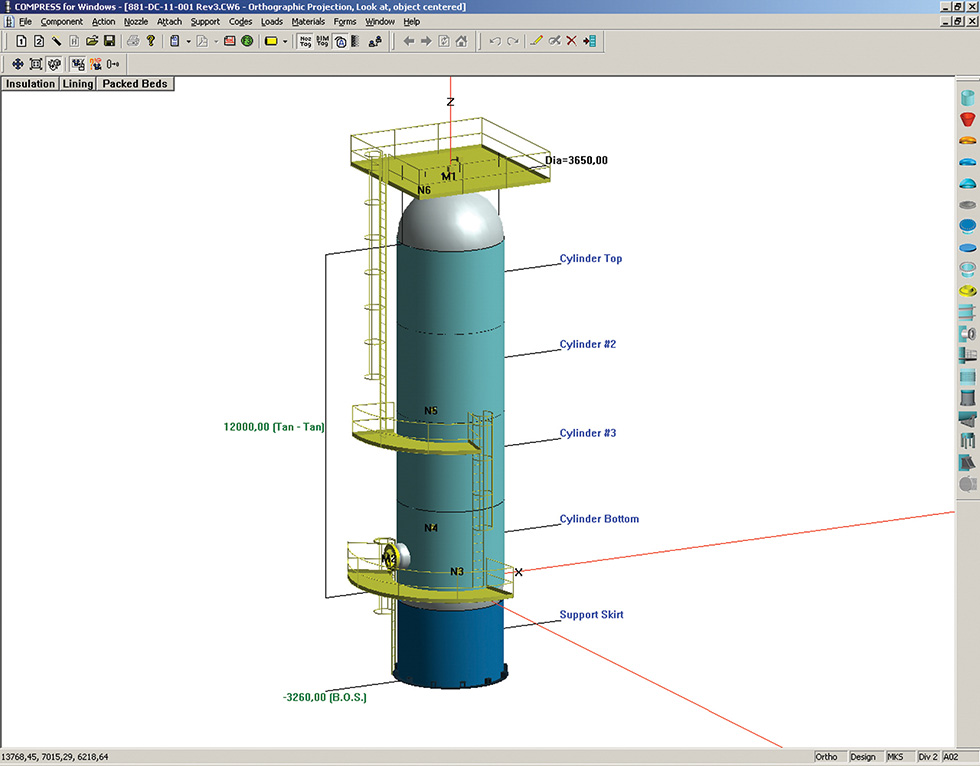Click the people icon in the toolbar
This screenshot has width=980, height=766.
(x=375, y=41)
